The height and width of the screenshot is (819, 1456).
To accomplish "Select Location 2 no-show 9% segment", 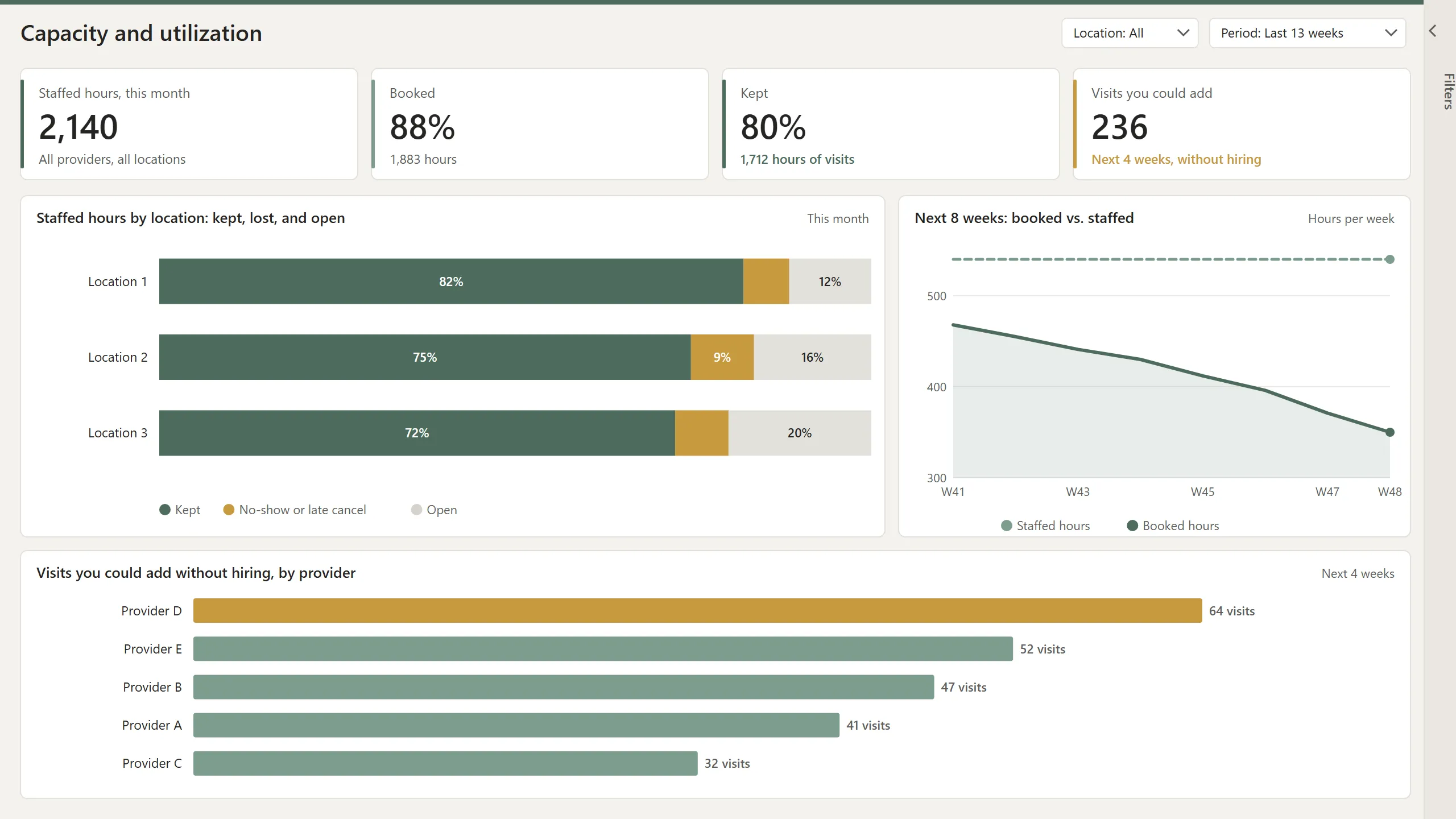I will [722, 357].
